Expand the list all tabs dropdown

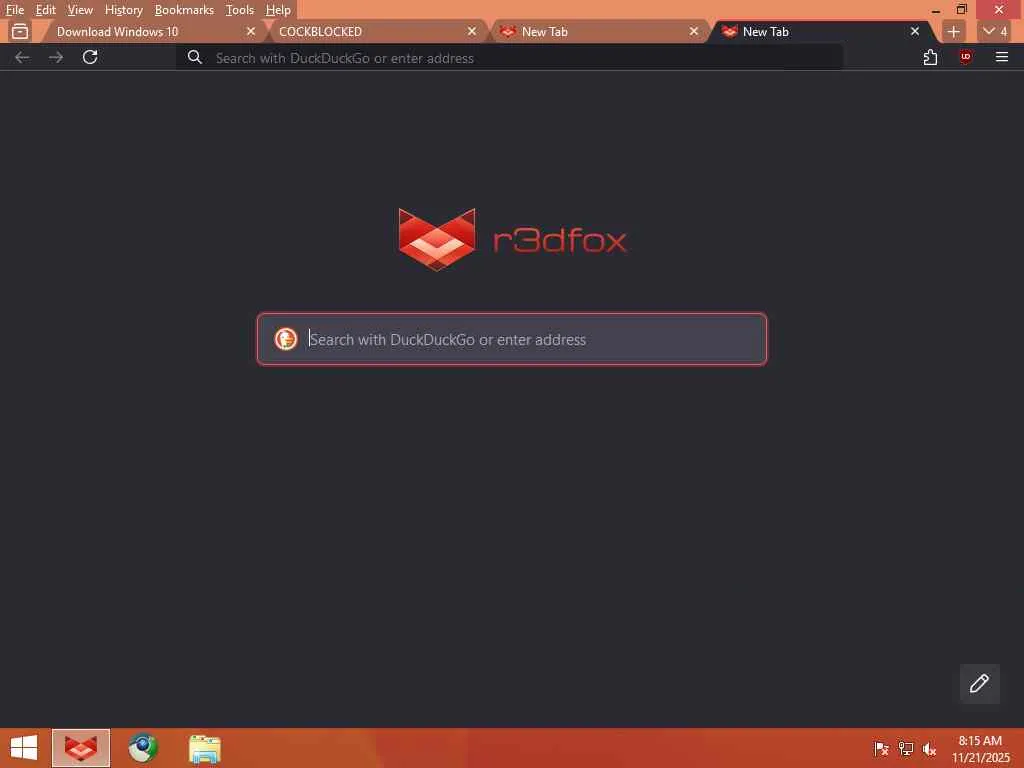[995, 31]
